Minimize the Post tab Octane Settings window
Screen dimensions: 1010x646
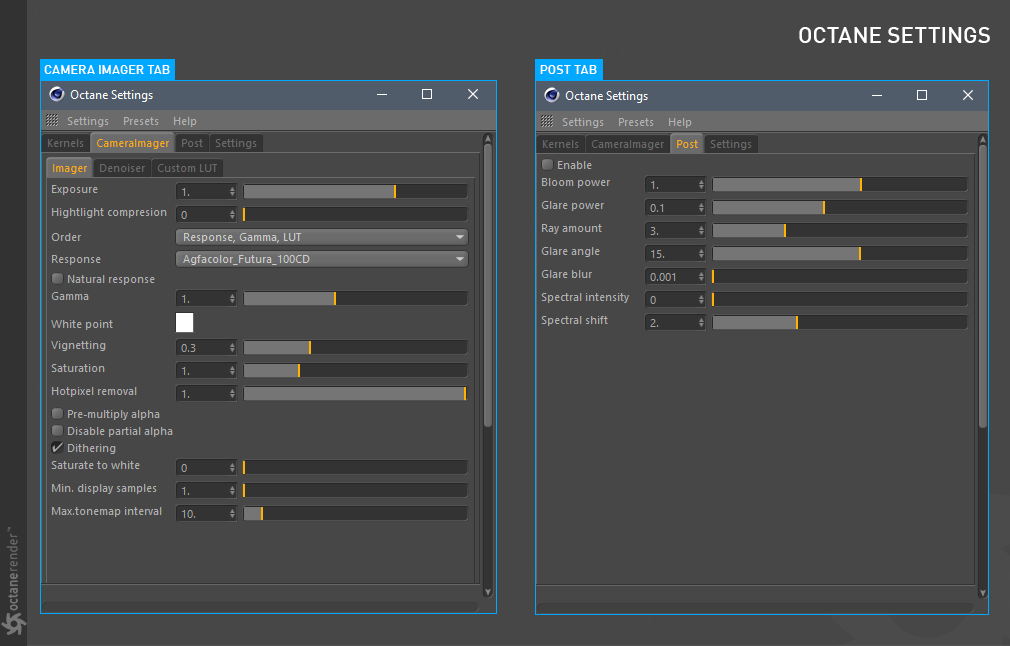click(x=877, y=95)
